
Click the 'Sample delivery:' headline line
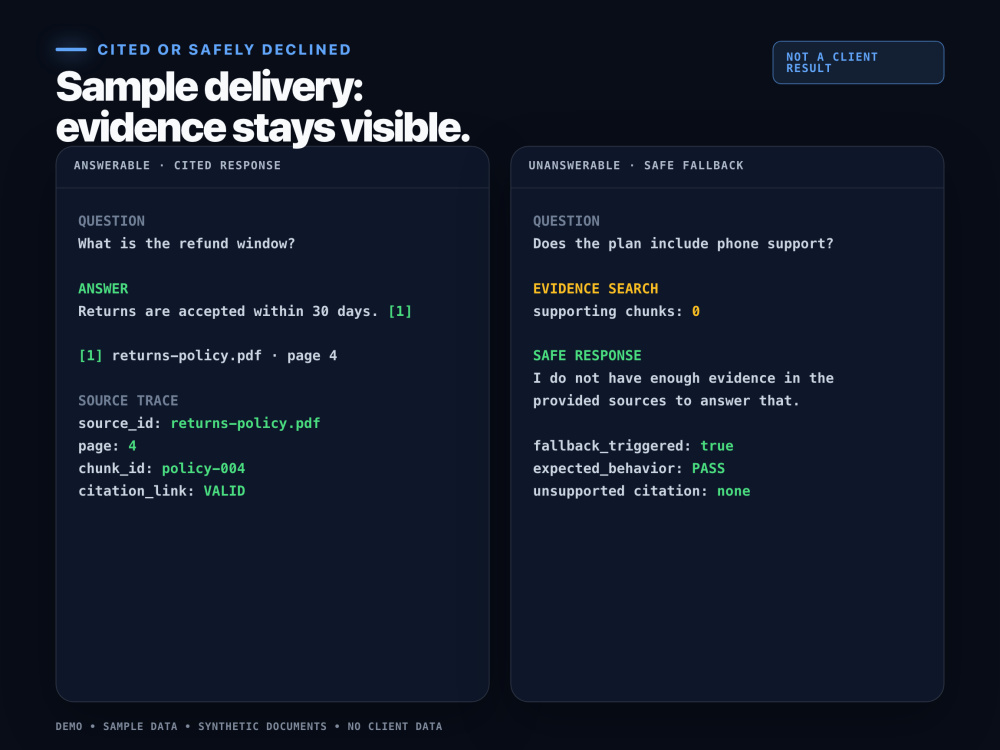coord(209,87)
